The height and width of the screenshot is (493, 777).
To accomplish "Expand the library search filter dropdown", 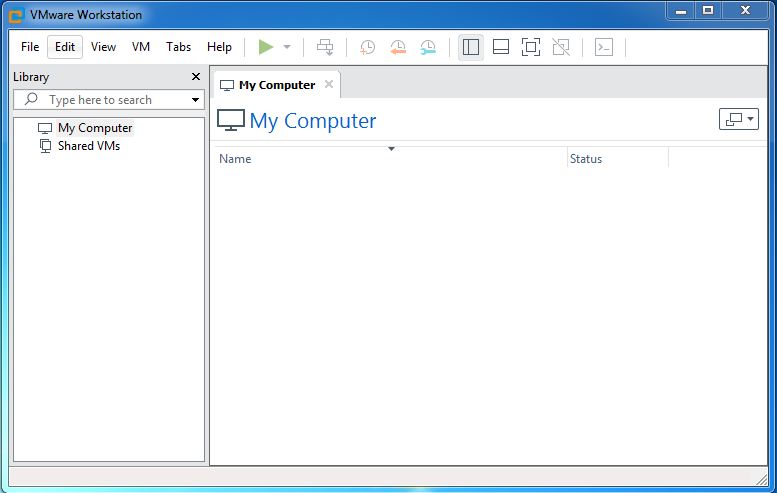I will [x=195, y=100].
